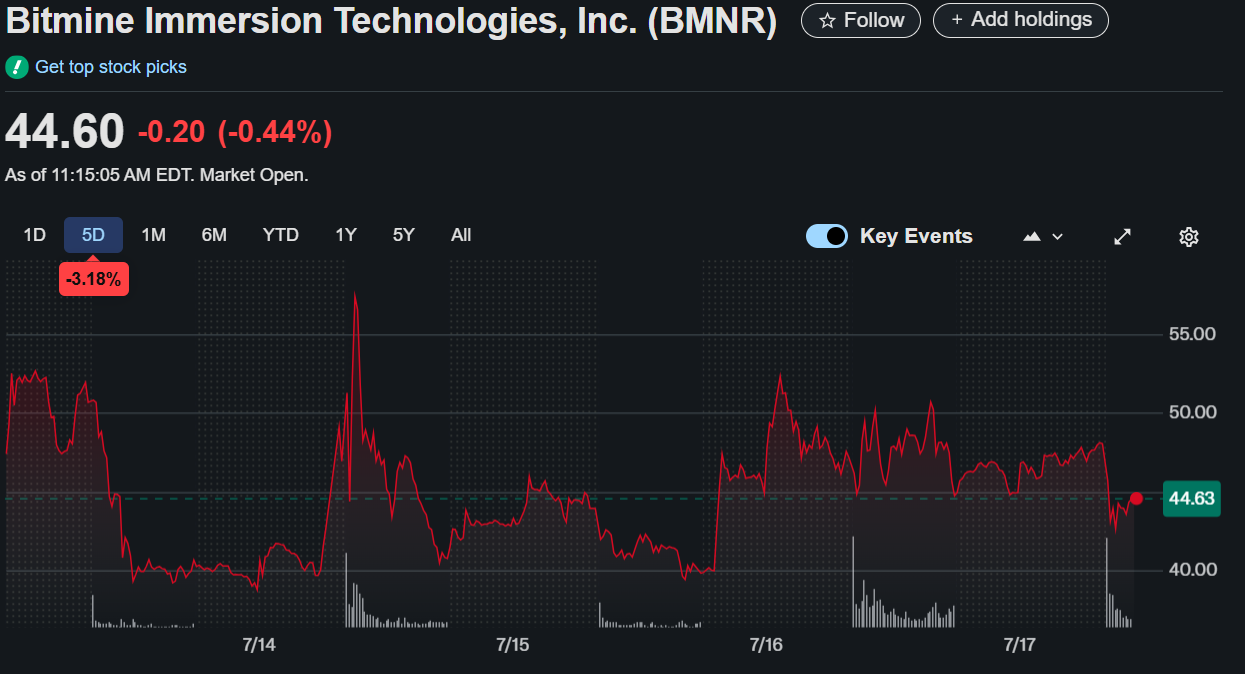Image resolution: width=1245 pixels, height=674 pixels.
Task: Click the red current price dot on chart
Action: [1136, 498]
